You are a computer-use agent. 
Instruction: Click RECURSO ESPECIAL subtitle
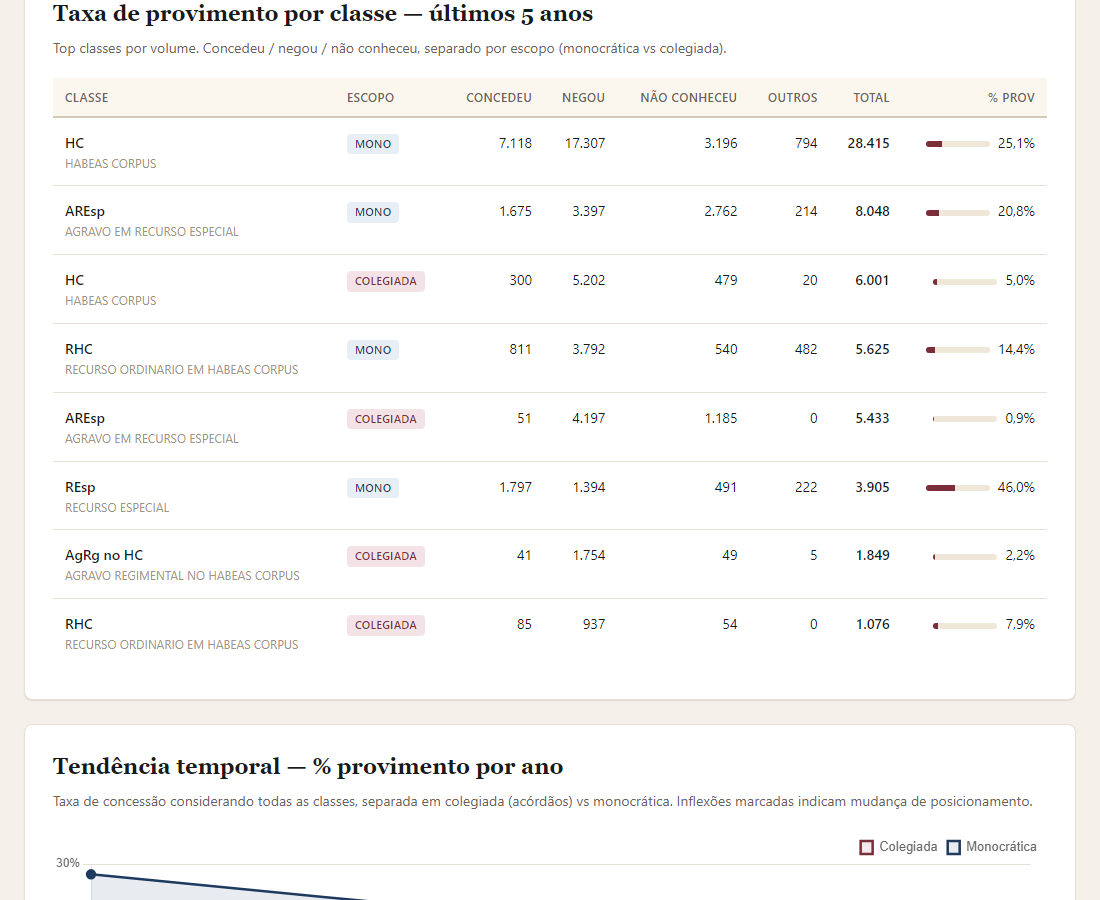pos(117,507)
